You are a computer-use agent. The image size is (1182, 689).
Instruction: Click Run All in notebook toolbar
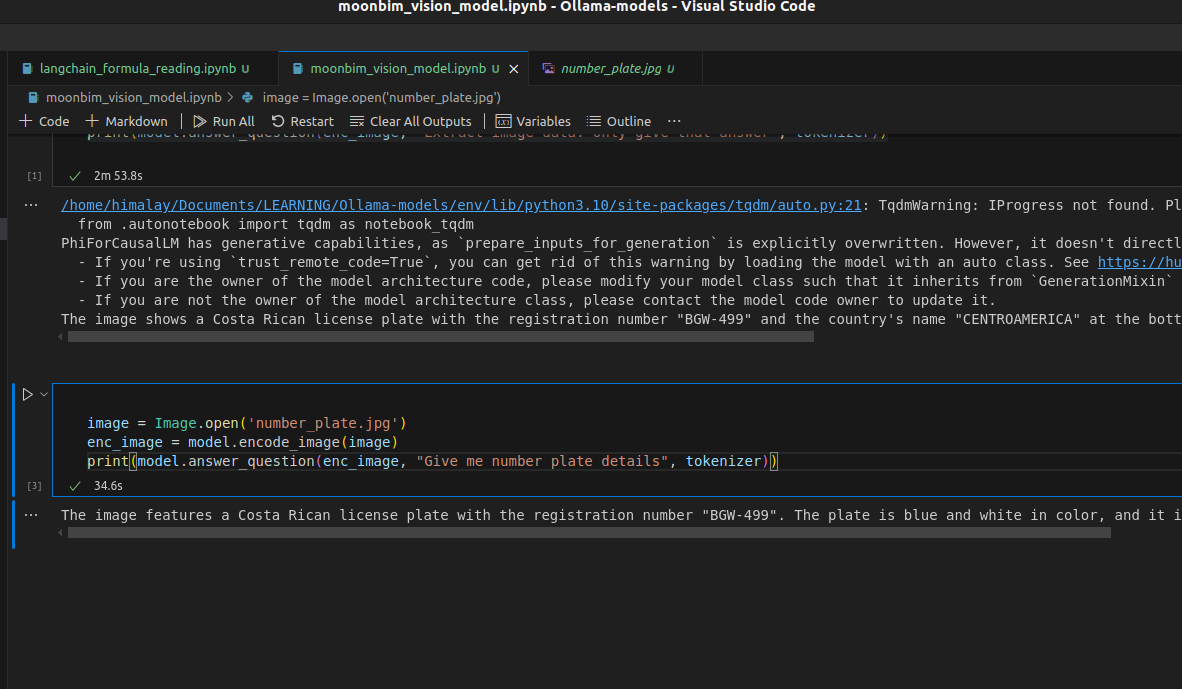[x=224, y=121]
